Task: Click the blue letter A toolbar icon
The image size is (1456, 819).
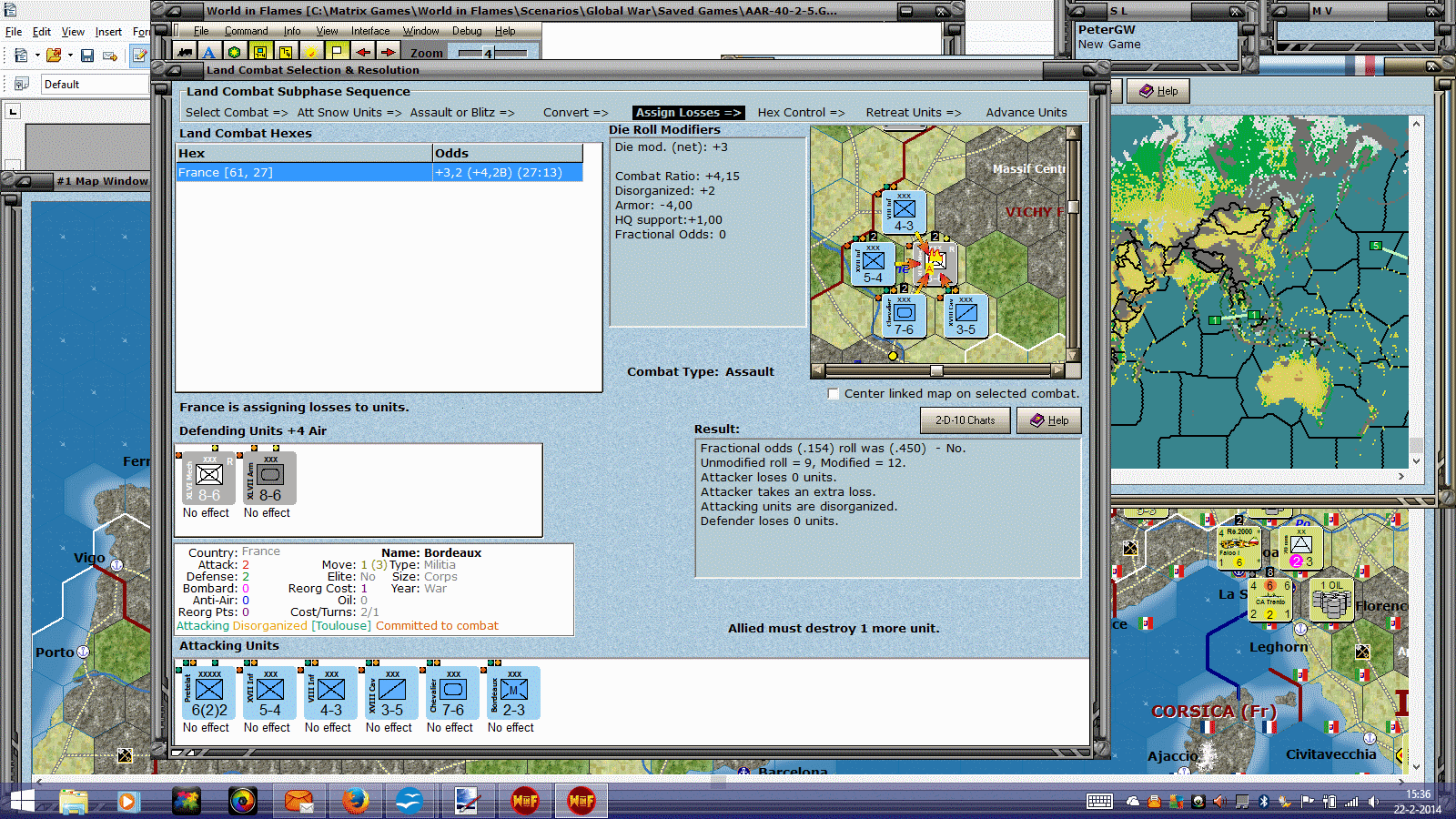Action: tap(209, 52)
